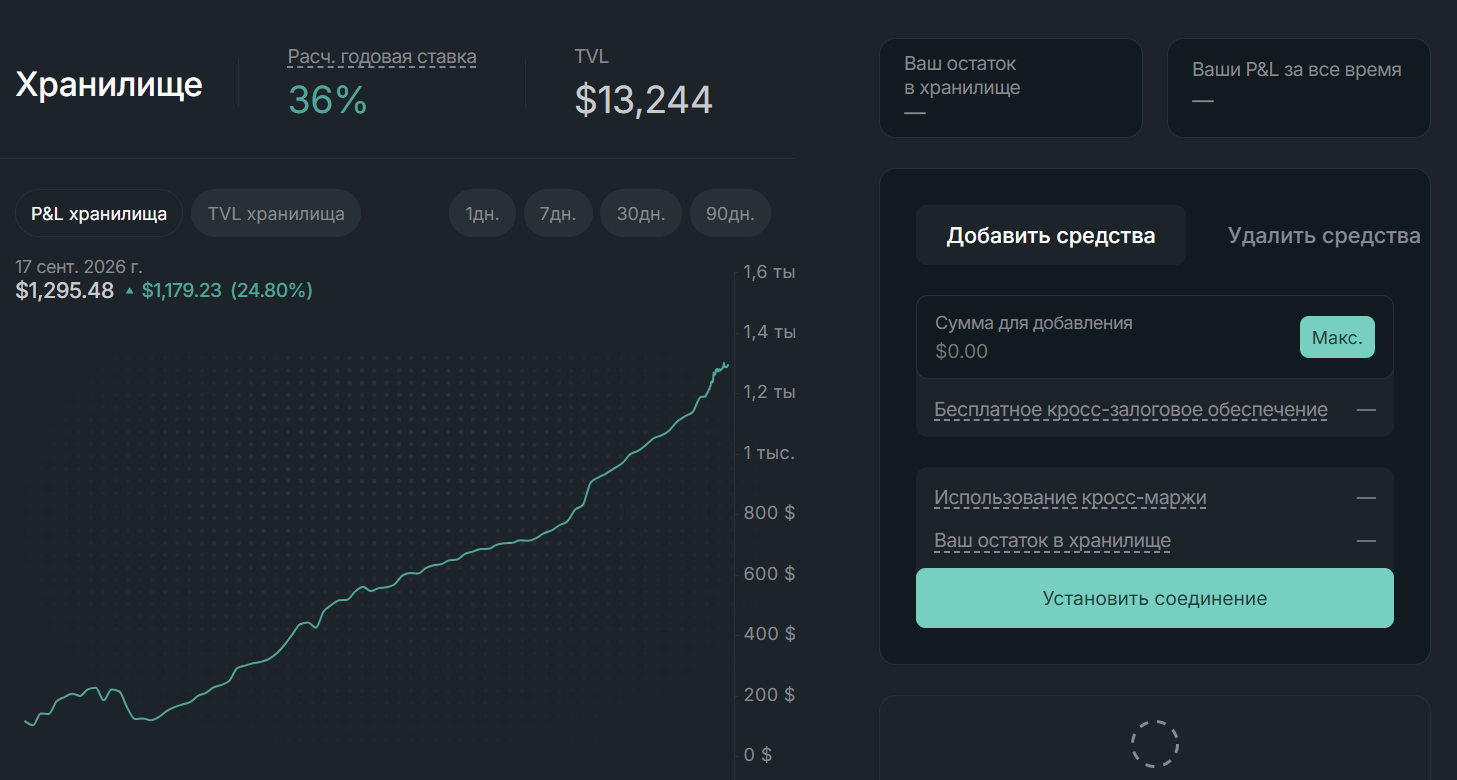Click the 1 тыс. axis label
1457x780 pixels.
click(x=769, y=453)
